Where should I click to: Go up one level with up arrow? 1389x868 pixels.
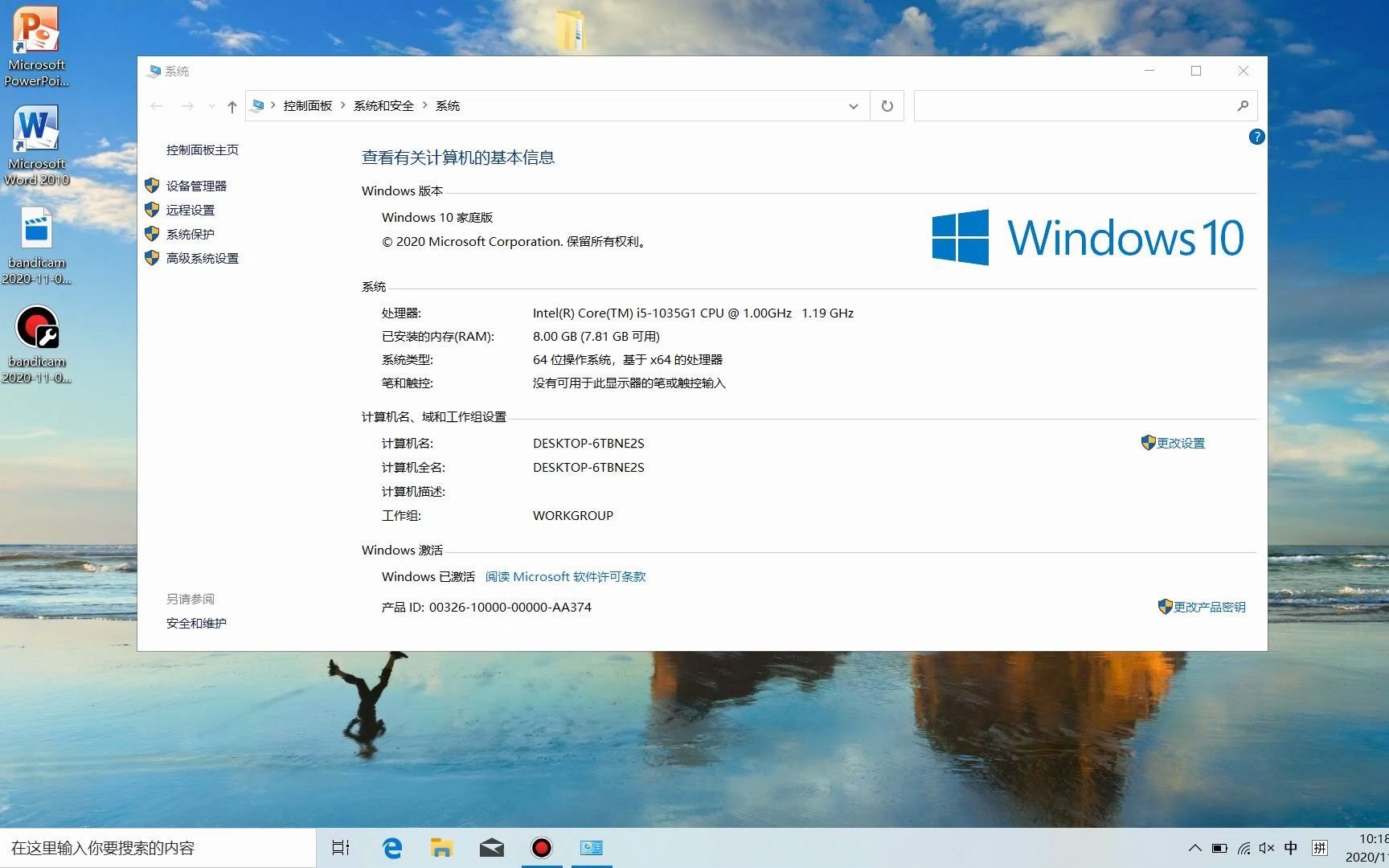[x=232, y=106]
